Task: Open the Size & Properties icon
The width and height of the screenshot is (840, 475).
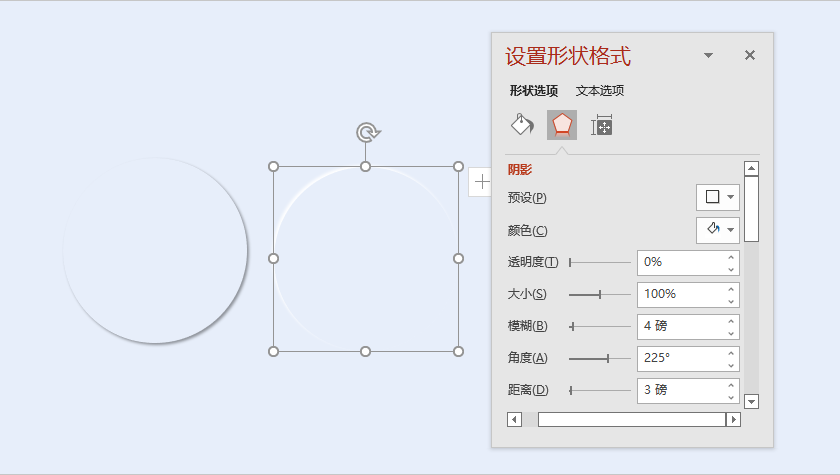Action: pos(601,125)
